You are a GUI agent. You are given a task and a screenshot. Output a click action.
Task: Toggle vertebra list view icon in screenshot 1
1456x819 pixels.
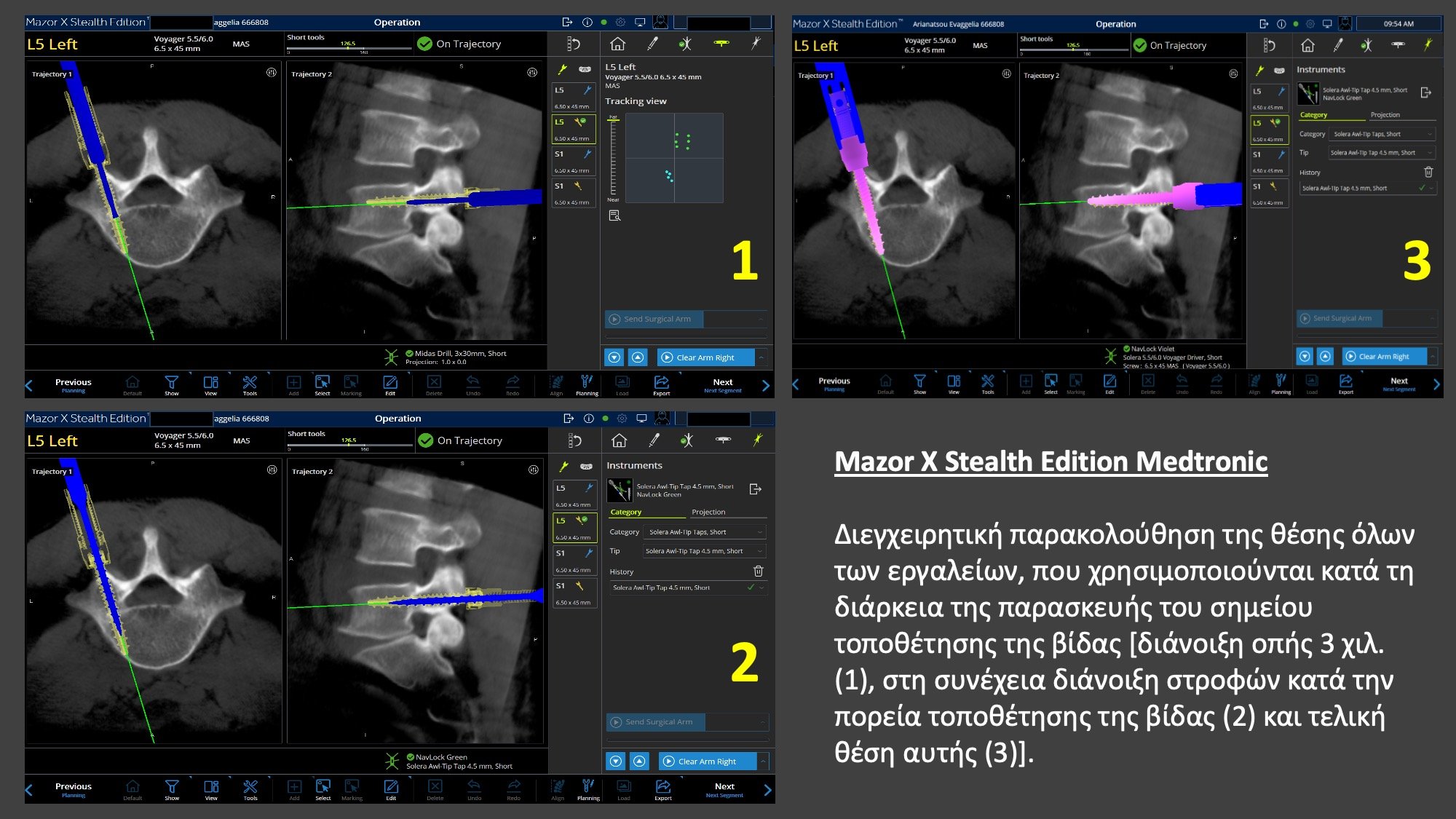(585, 69)
